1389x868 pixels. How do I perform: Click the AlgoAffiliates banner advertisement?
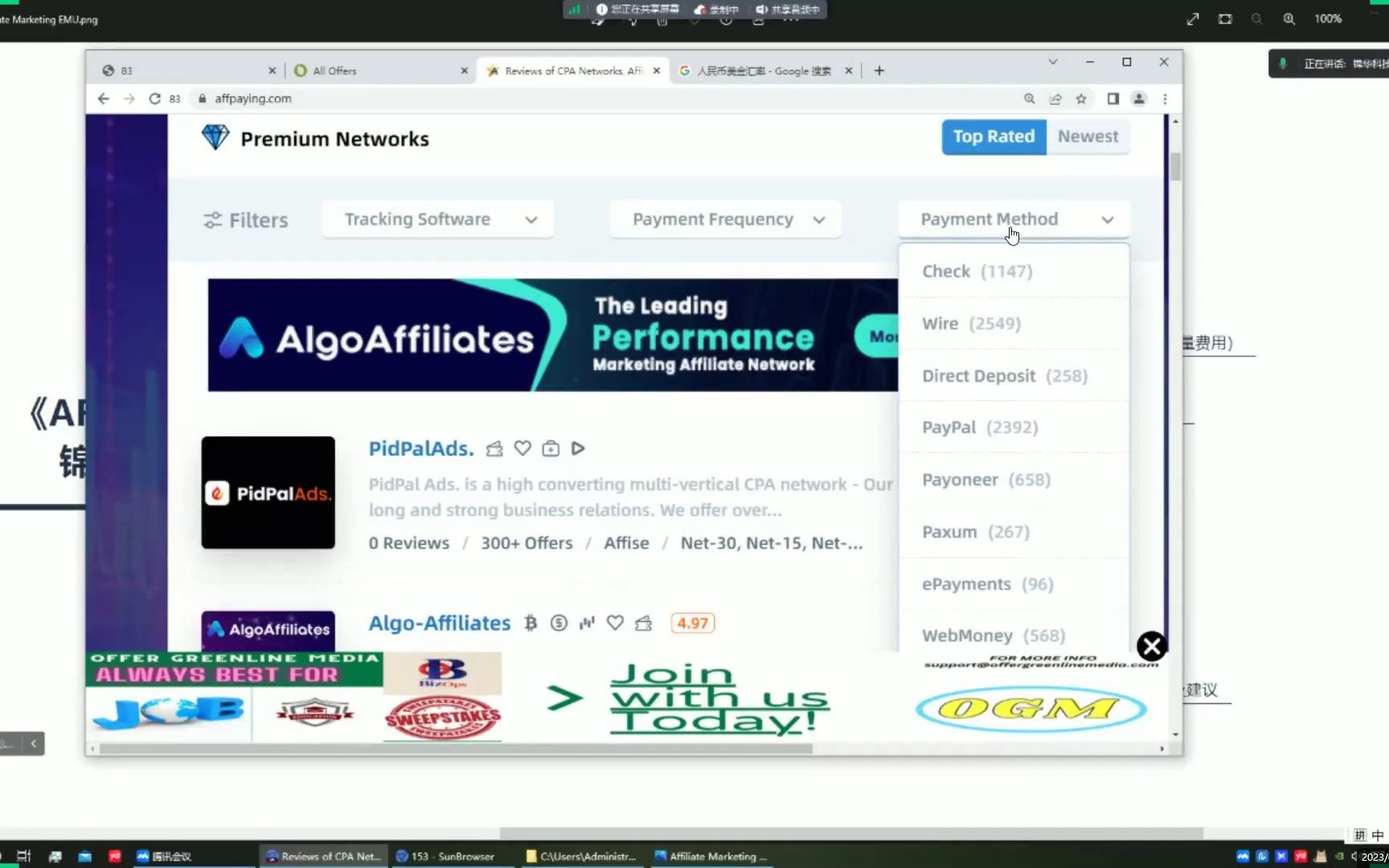click(x=553, y=335)
